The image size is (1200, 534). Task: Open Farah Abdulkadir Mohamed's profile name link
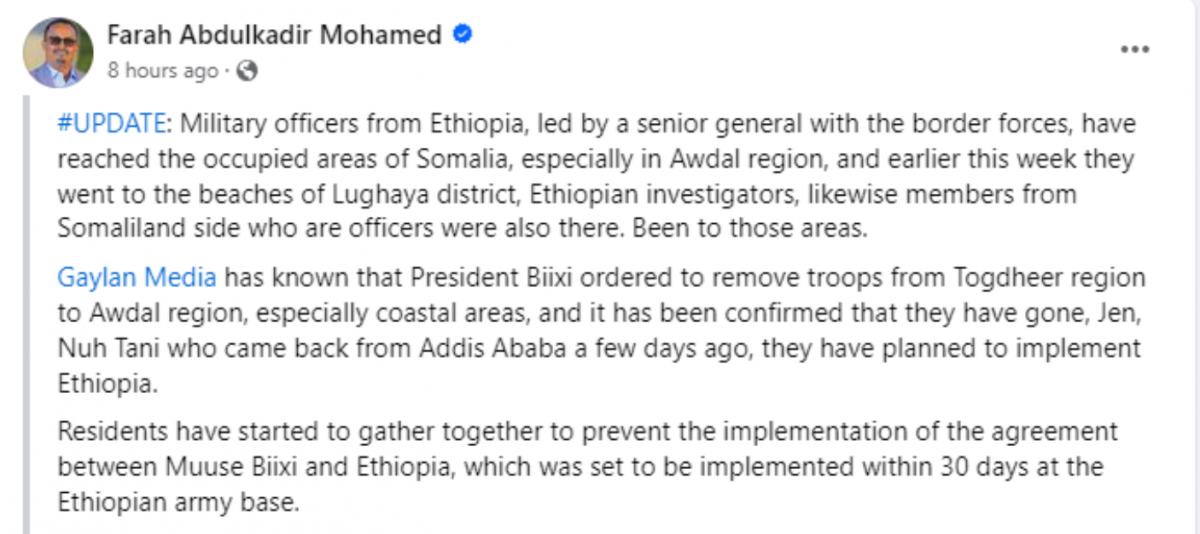274,35
